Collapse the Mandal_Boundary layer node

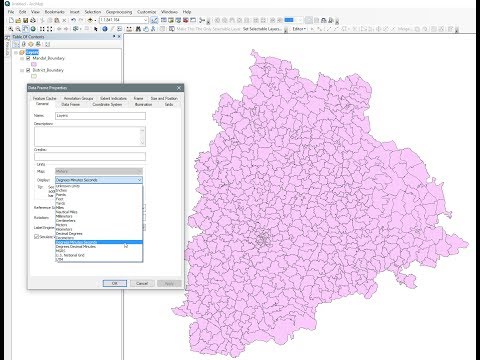point(22,58)
